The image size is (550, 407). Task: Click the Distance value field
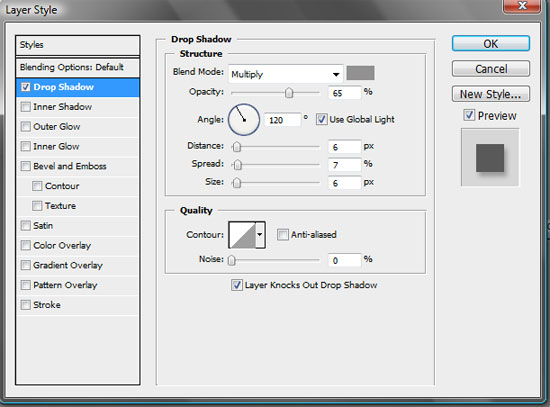pos(344,147)
